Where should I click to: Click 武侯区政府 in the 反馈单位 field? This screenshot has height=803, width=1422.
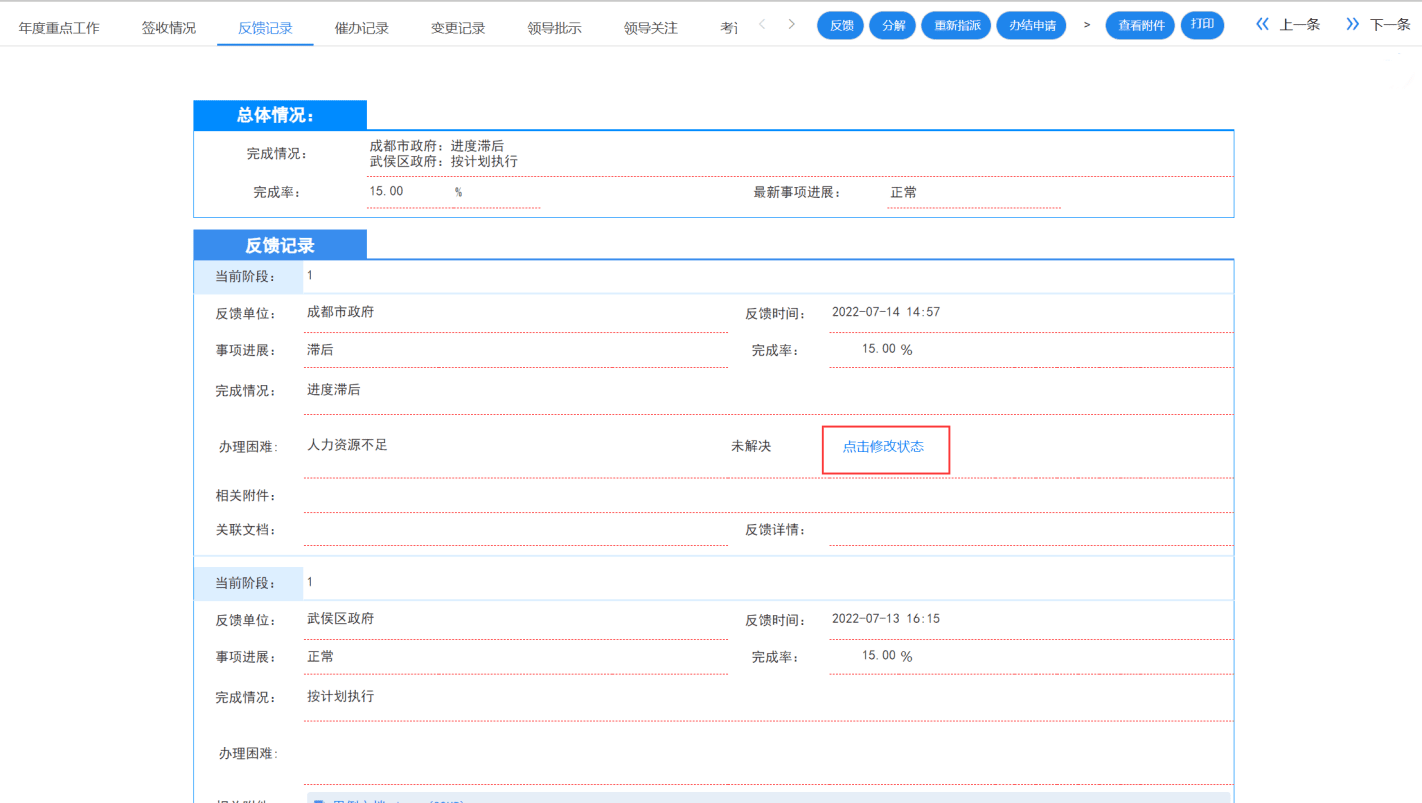(x=340, y=619)
